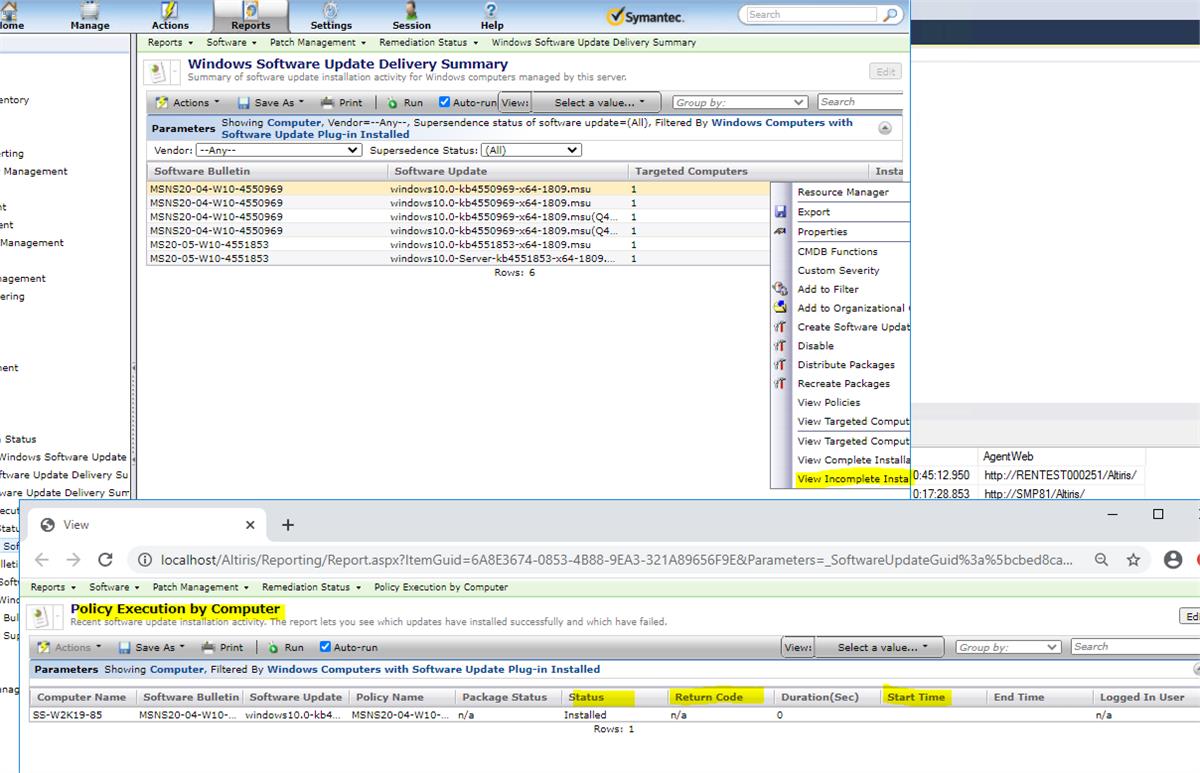Open upper report's Group by dropdown
The width and height of the screenshot is (1200, 773).
739,102
